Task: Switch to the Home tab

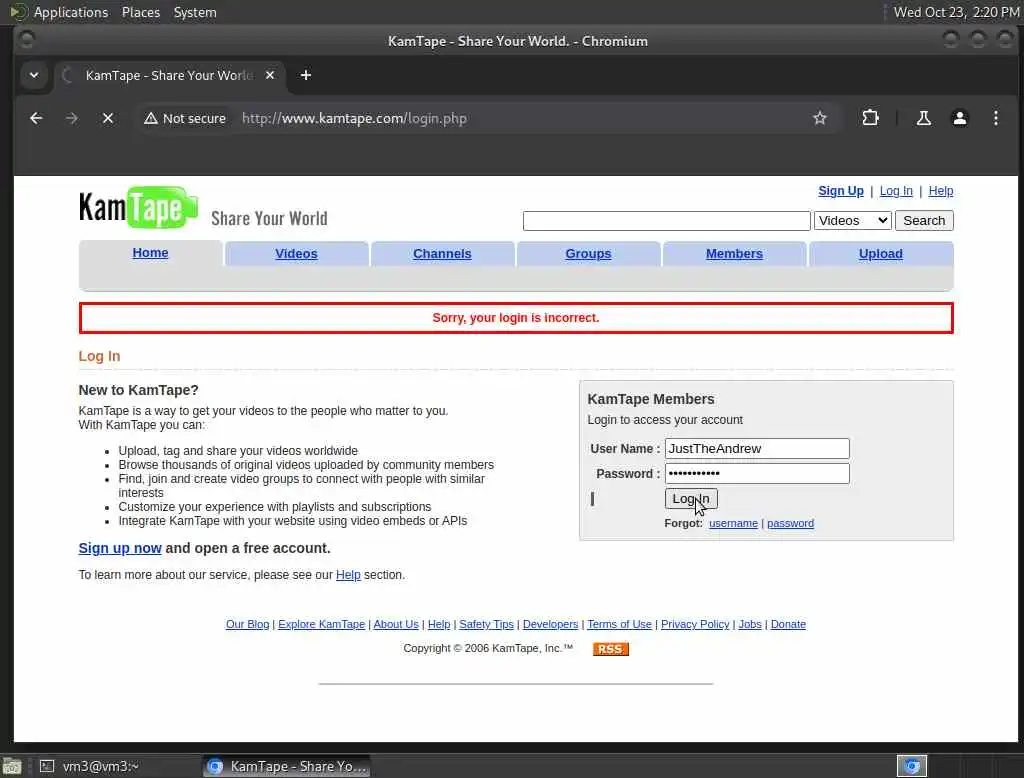Action: coord(150,253)
